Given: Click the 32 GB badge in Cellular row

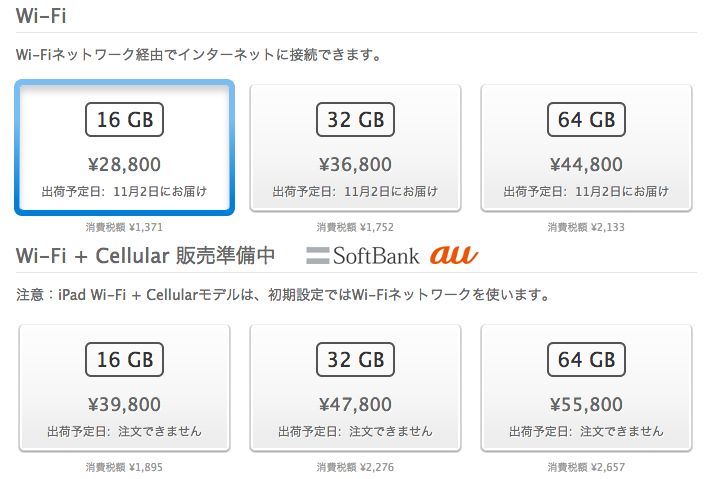Looking at the screenshot, I should (355, 359).
